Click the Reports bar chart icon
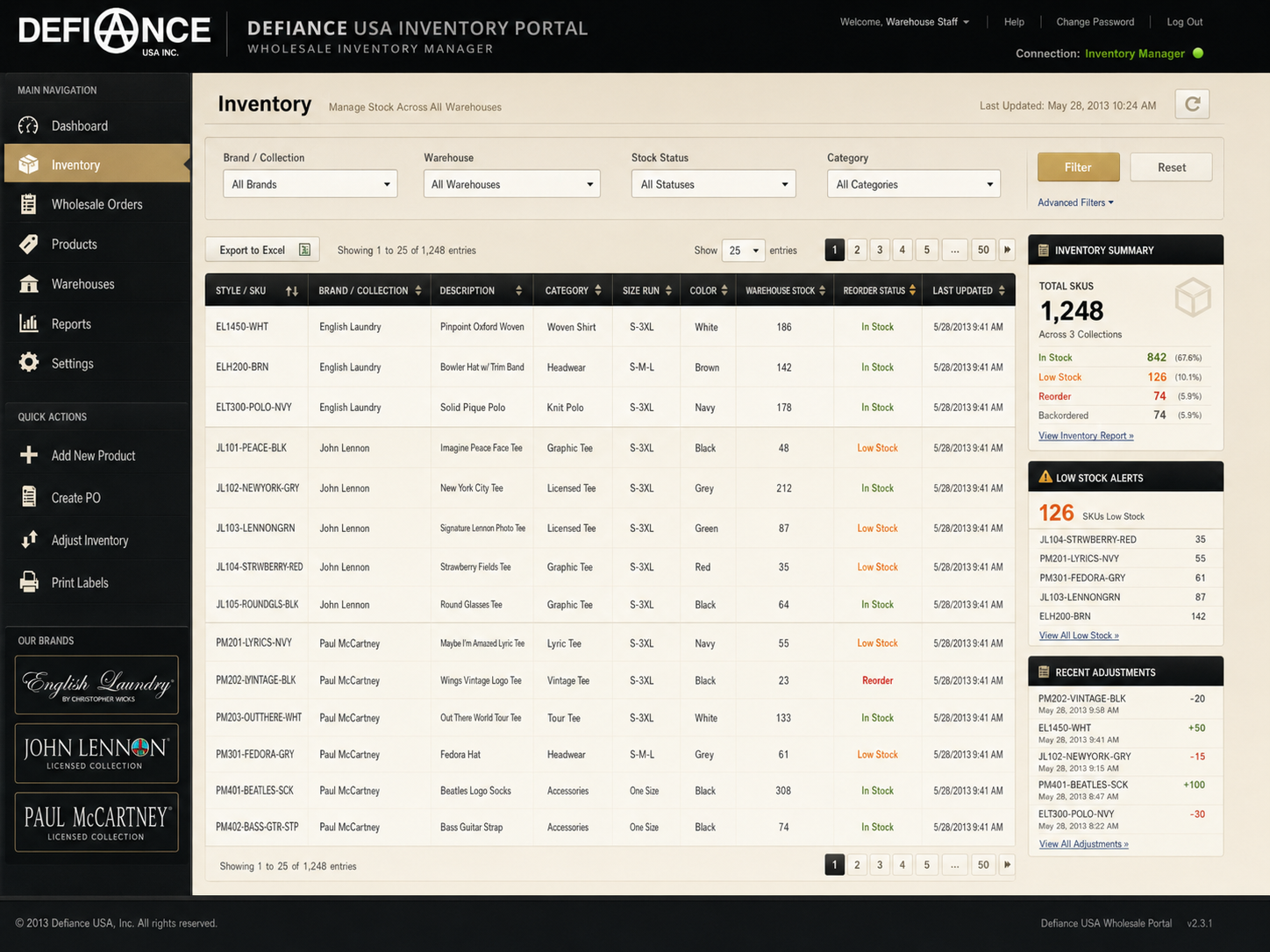This screenshot has height=952, width=1270. 28,323
